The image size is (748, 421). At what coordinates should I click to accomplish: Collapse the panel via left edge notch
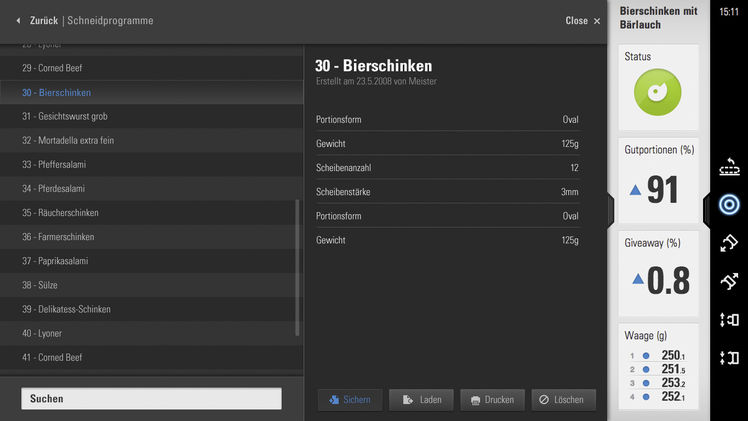611,208
